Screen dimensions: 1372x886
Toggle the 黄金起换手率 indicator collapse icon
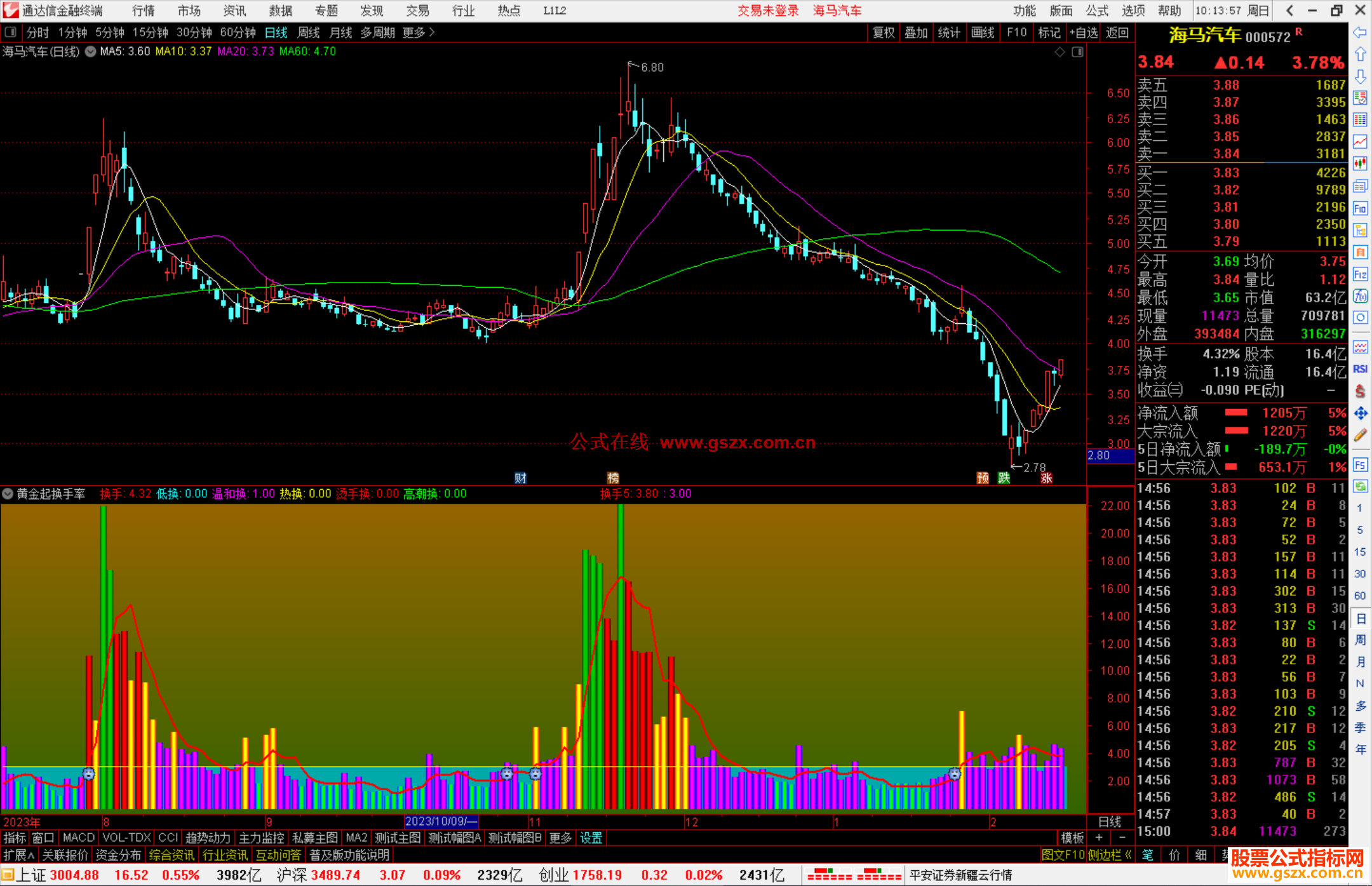(x=8, y=493)
